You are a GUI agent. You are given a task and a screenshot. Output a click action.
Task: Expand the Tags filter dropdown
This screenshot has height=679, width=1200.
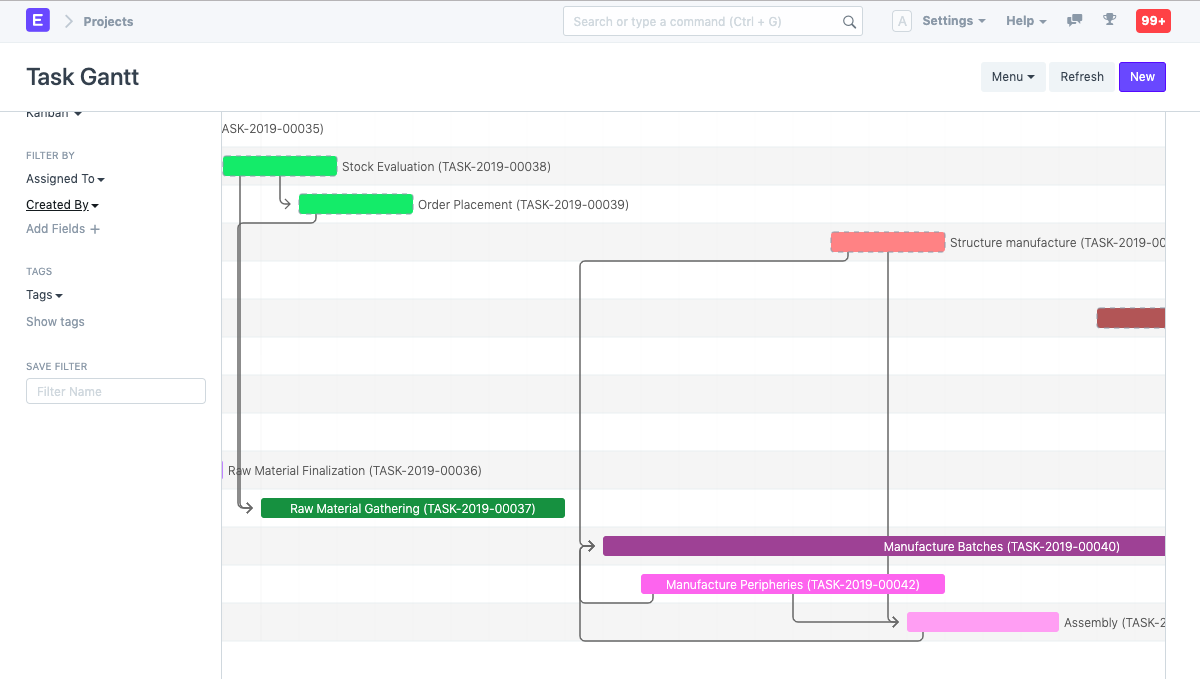pos(44,294)
